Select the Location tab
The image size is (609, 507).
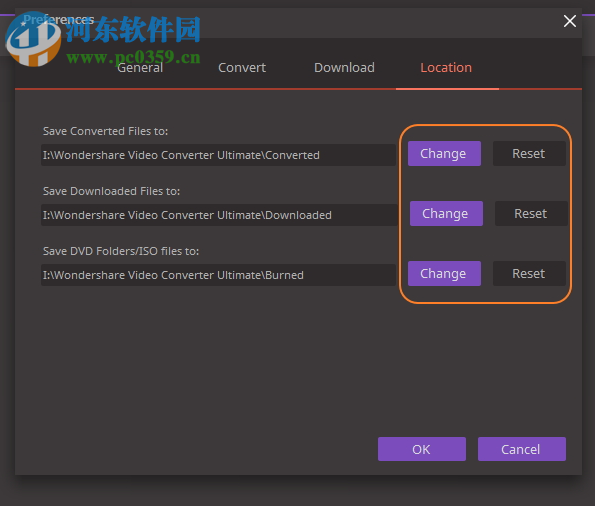(x=446, y=68)
